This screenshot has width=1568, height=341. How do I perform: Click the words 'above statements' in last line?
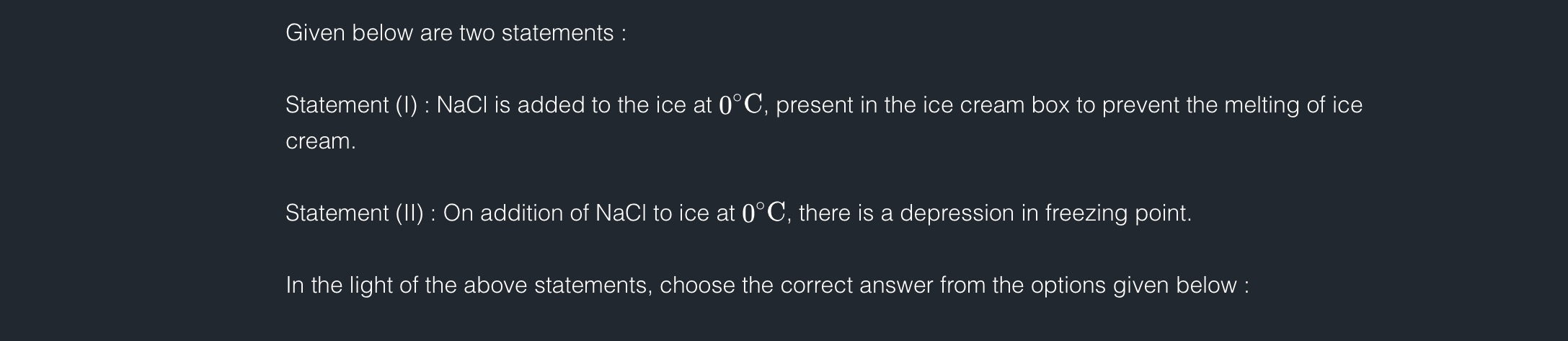click(557, 285)
